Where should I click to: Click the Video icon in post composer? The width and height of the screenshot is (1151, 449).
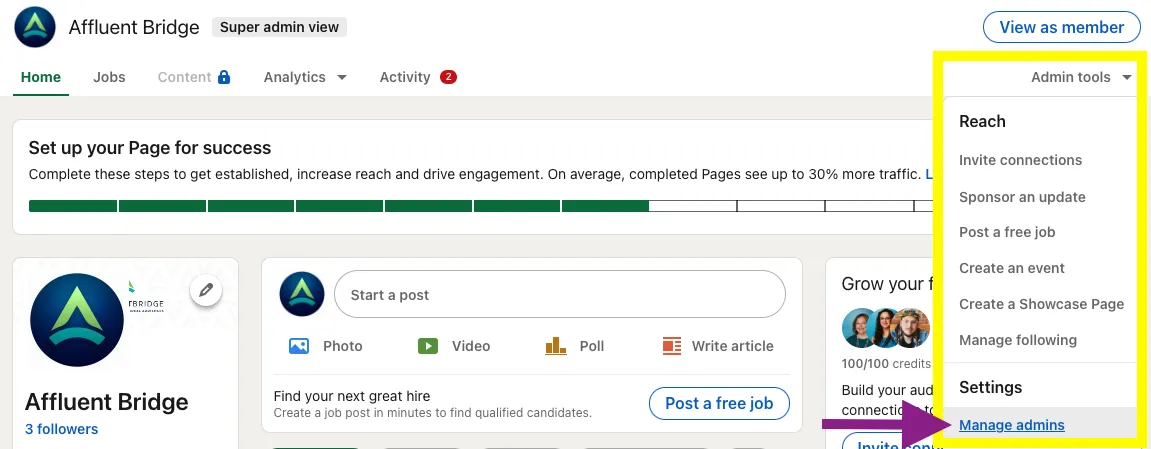[x=428, y=346]
